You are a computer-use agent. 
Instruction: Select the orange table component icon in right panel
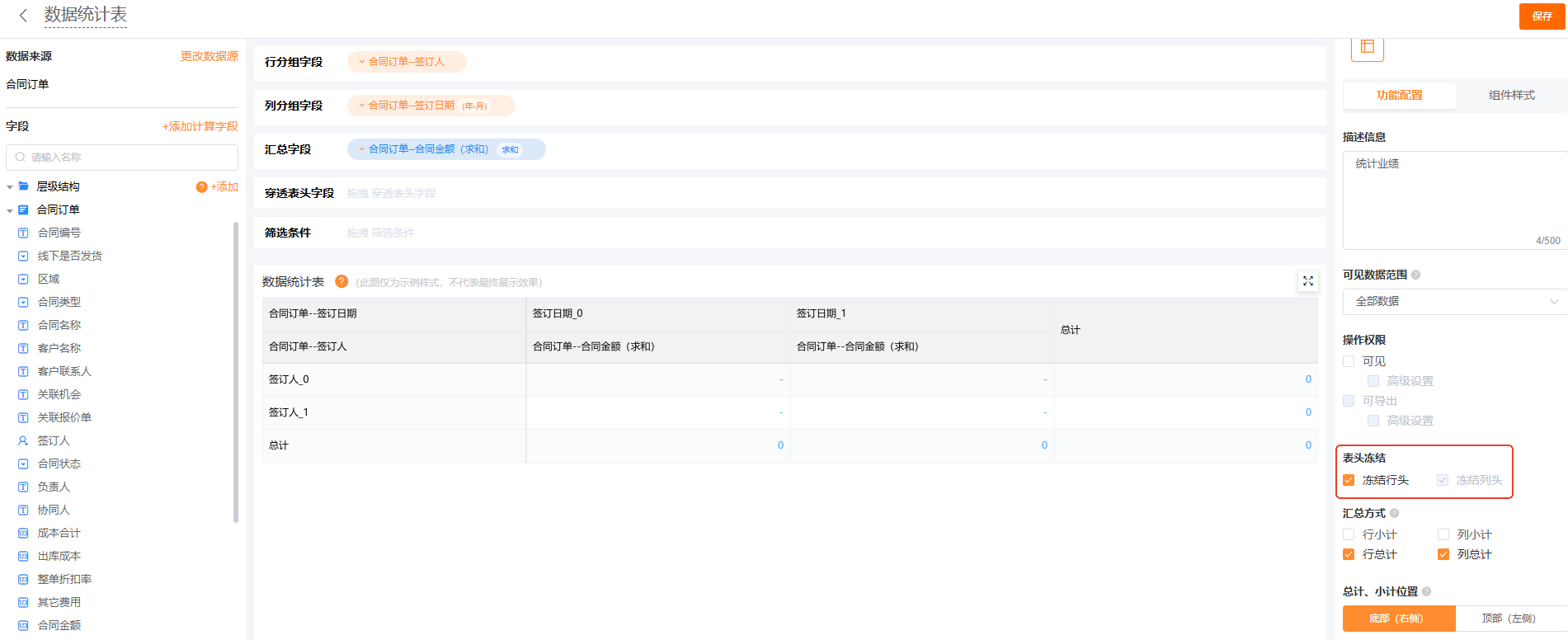coord(1367,47)
